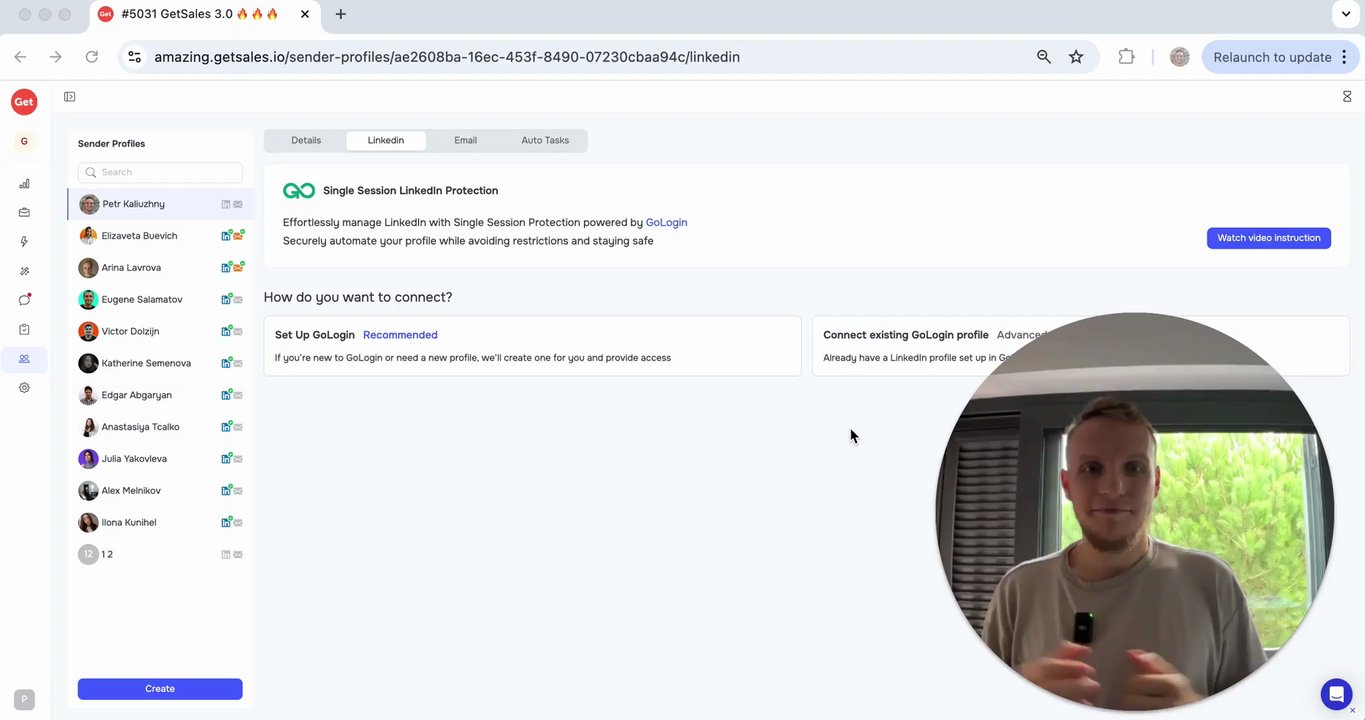Viewport: 1365px width, 720px height.
Task: Open a new browser tab
Action: [x=341, y=14]
